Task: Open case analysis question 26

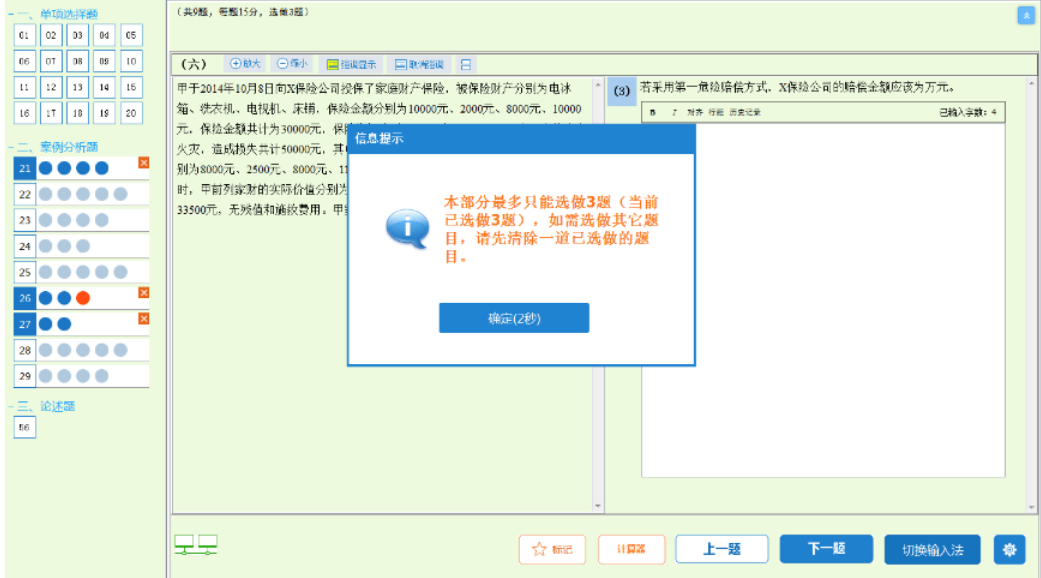Action: click(x=25, y=298)
